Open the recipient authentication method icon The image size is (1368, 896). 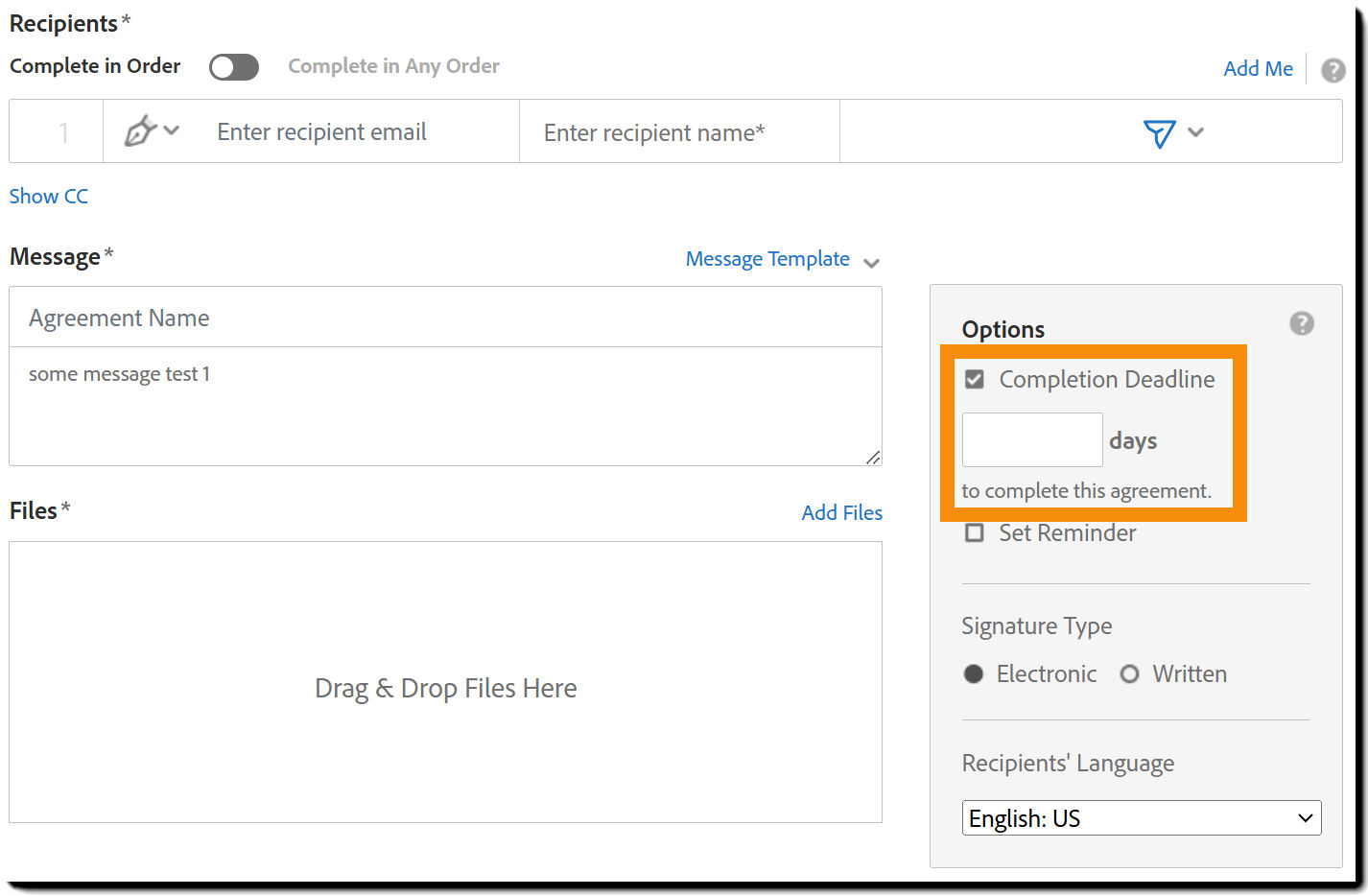[x=1158, y=134]
